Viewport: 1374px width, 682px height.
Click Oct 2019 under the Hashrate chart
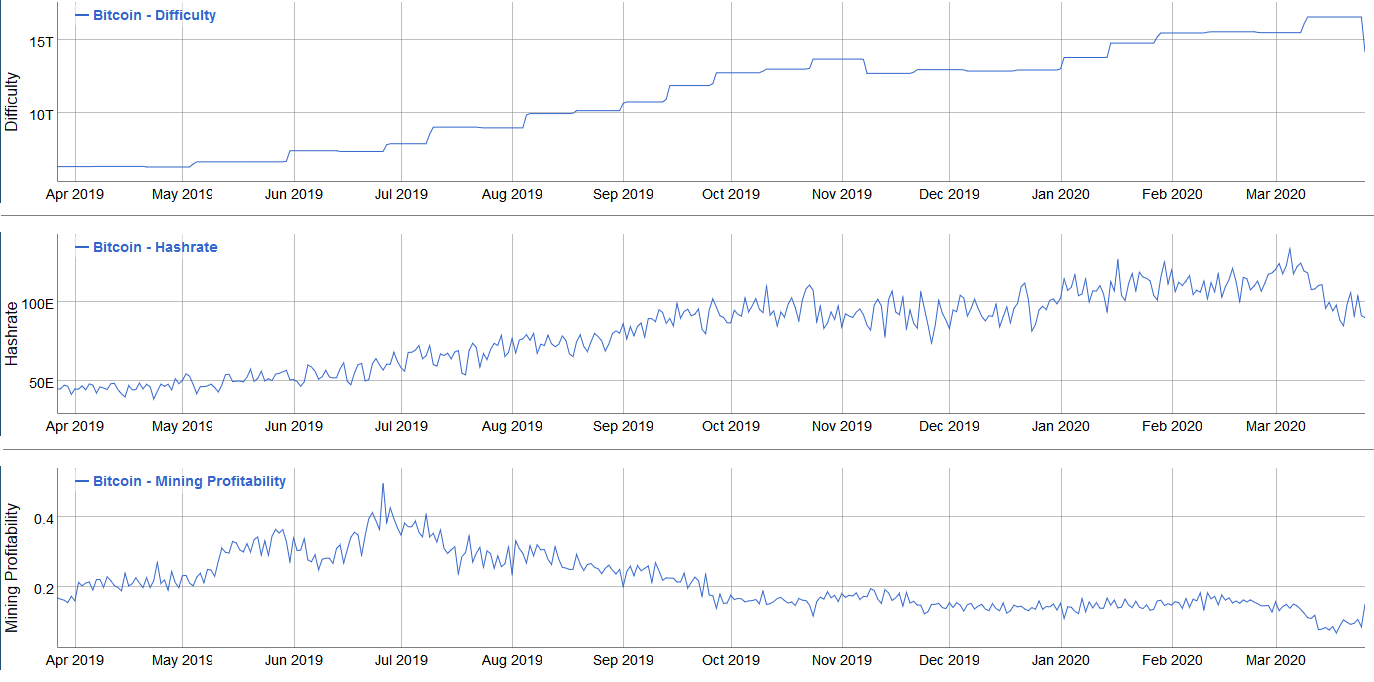pos(731,426)
